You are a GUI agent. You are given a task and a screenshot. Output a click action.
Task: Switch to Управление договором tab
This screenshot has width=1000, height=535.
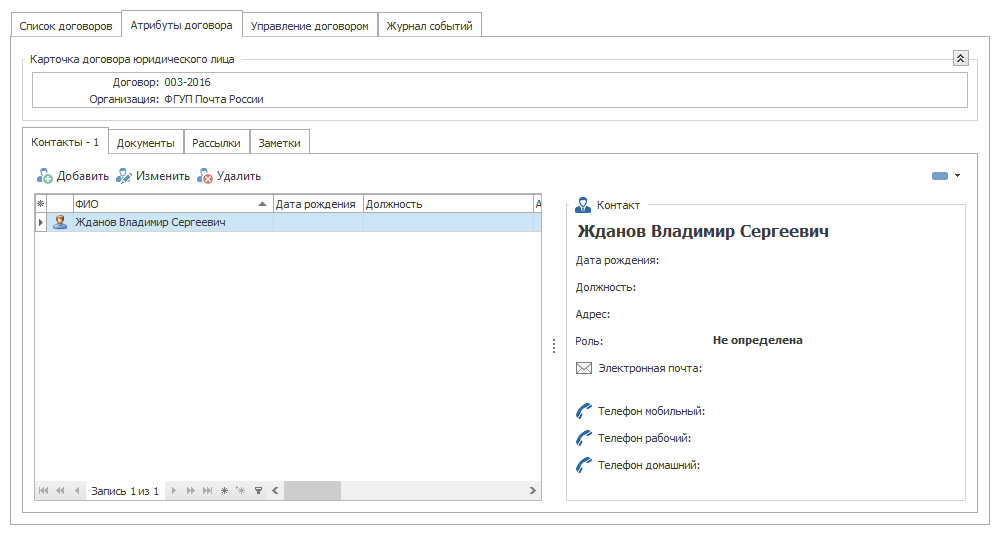(x=309, y=26)
